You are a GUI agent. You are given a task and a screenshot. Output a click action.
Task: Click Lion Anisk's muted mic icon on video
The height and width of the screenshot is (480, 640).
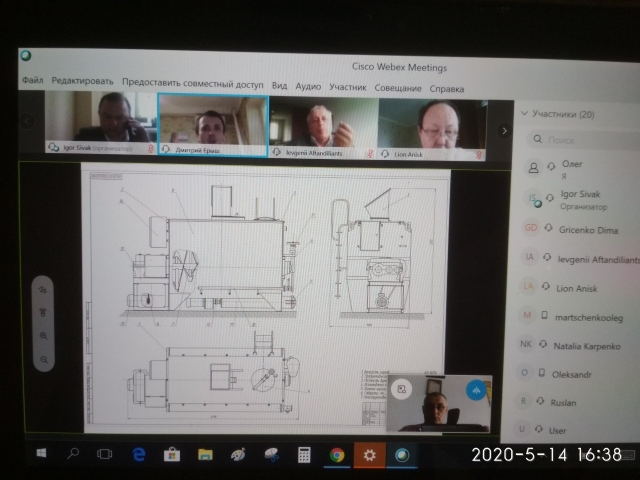tap(479, 155)
